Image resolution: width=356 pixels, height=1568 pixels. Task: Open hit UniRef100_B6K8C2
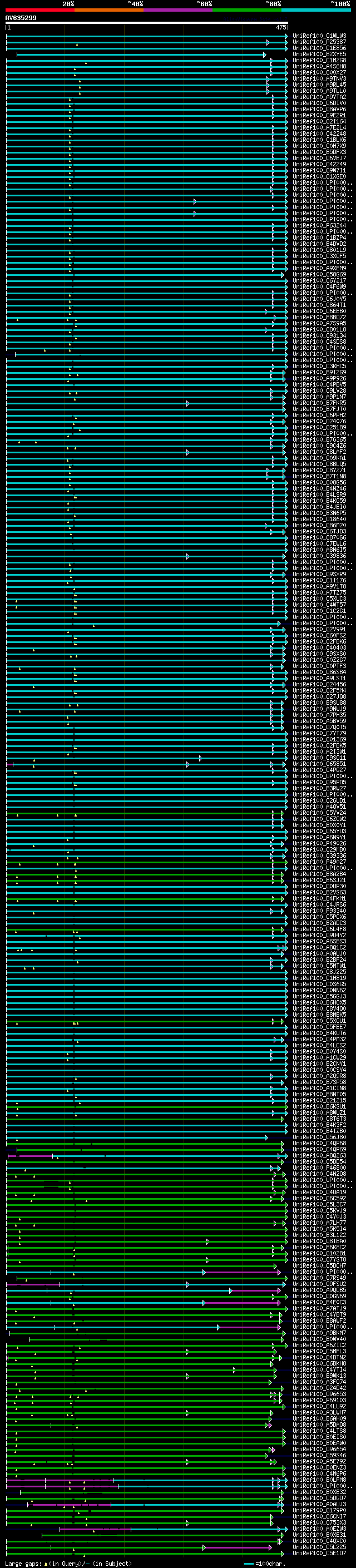pos(319,1248)
